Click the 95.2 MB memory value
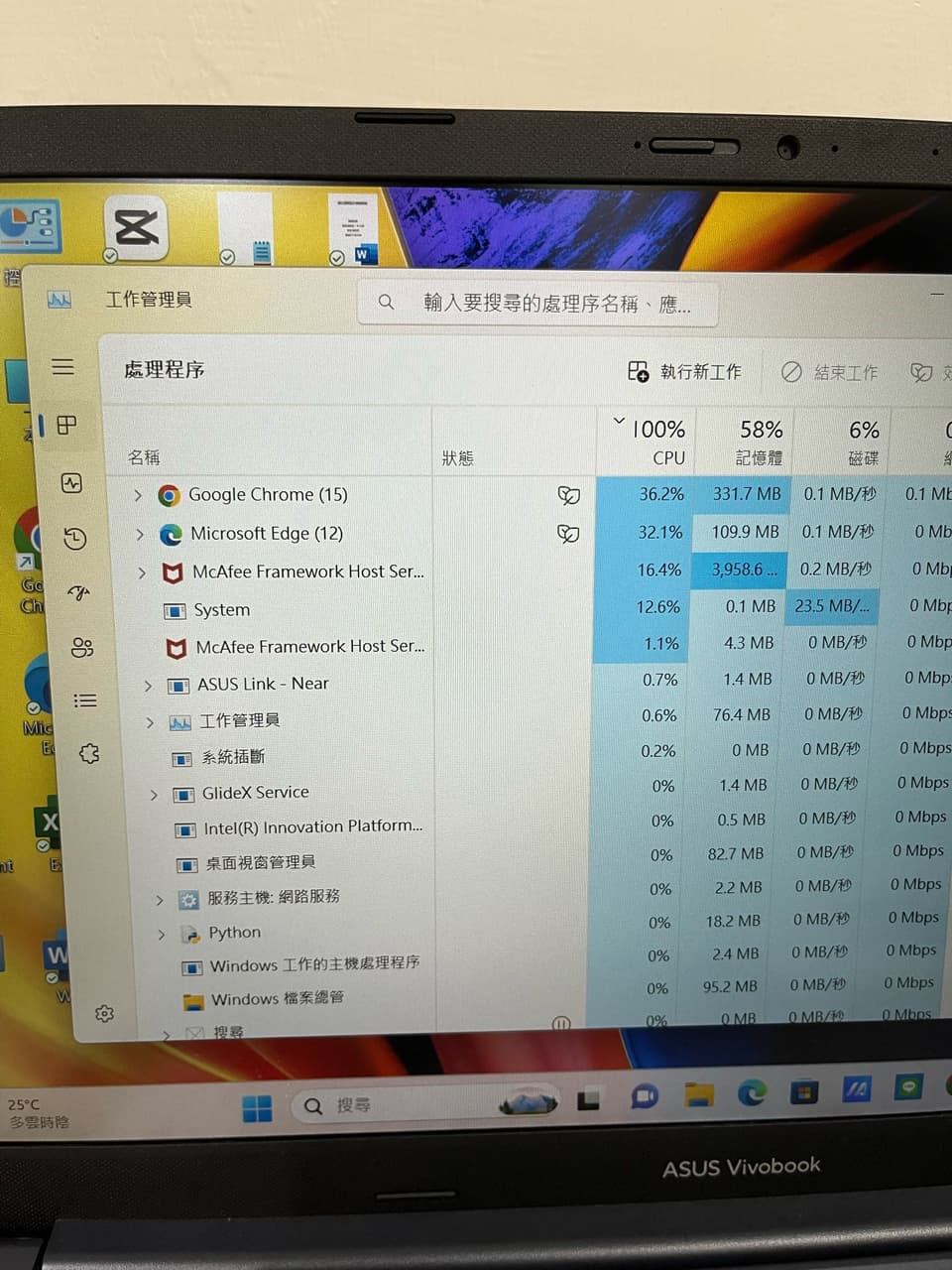 click(730, 986)
